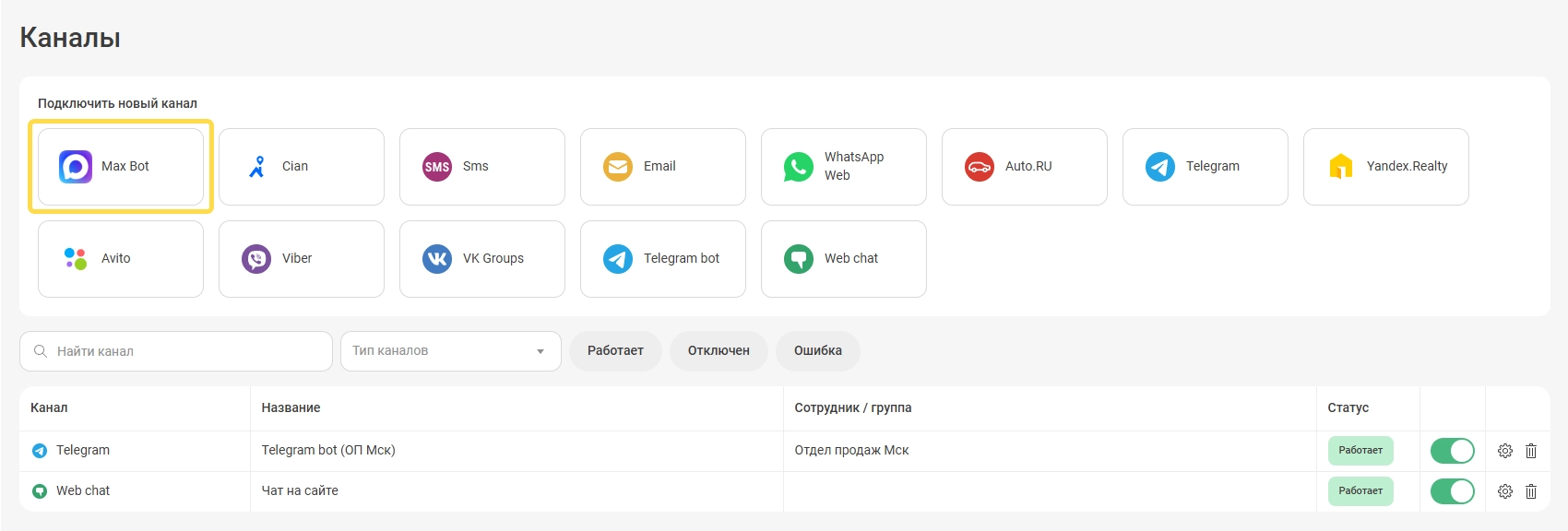Add an Email channel
Image resolution: width=1568 pixels, height=531 pixels.
pos(662,167)
